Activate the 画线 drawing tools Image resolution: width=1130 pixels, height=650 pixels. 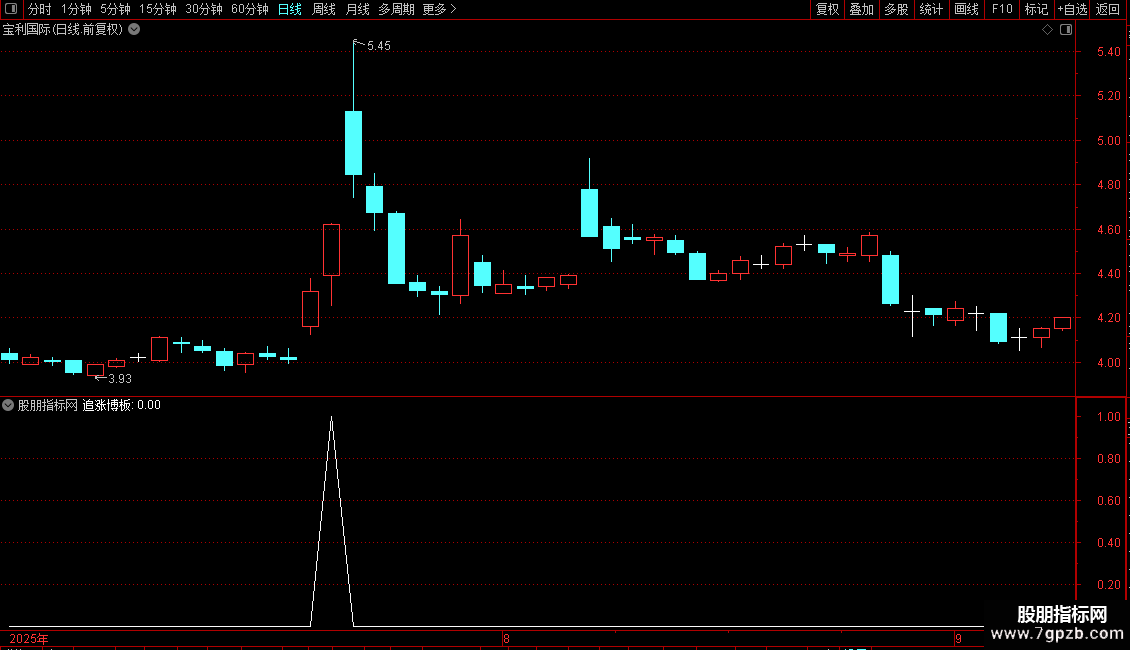[966, 9]
